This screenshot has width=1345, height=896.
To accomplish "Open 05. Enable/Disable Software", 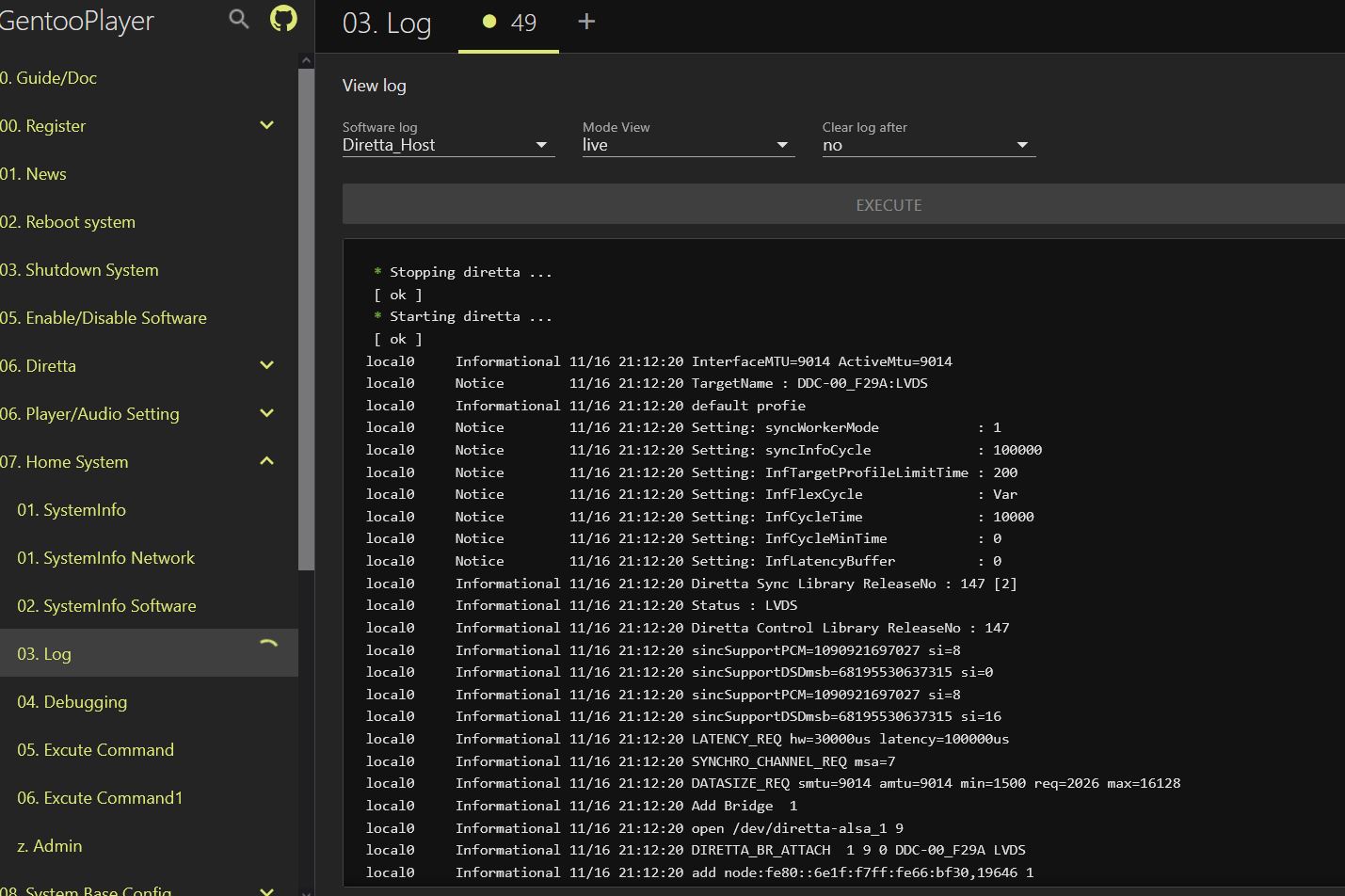I will 104,318.
